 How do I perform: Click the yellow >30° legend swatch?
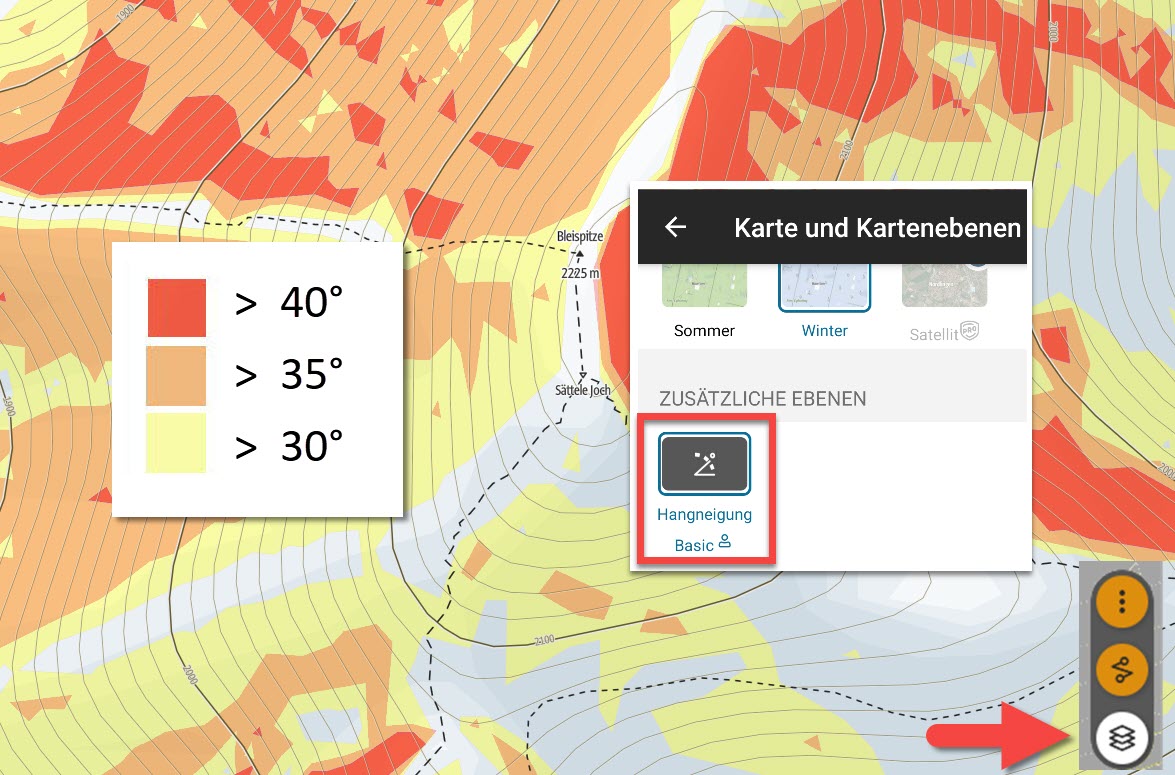coord(176,443)
